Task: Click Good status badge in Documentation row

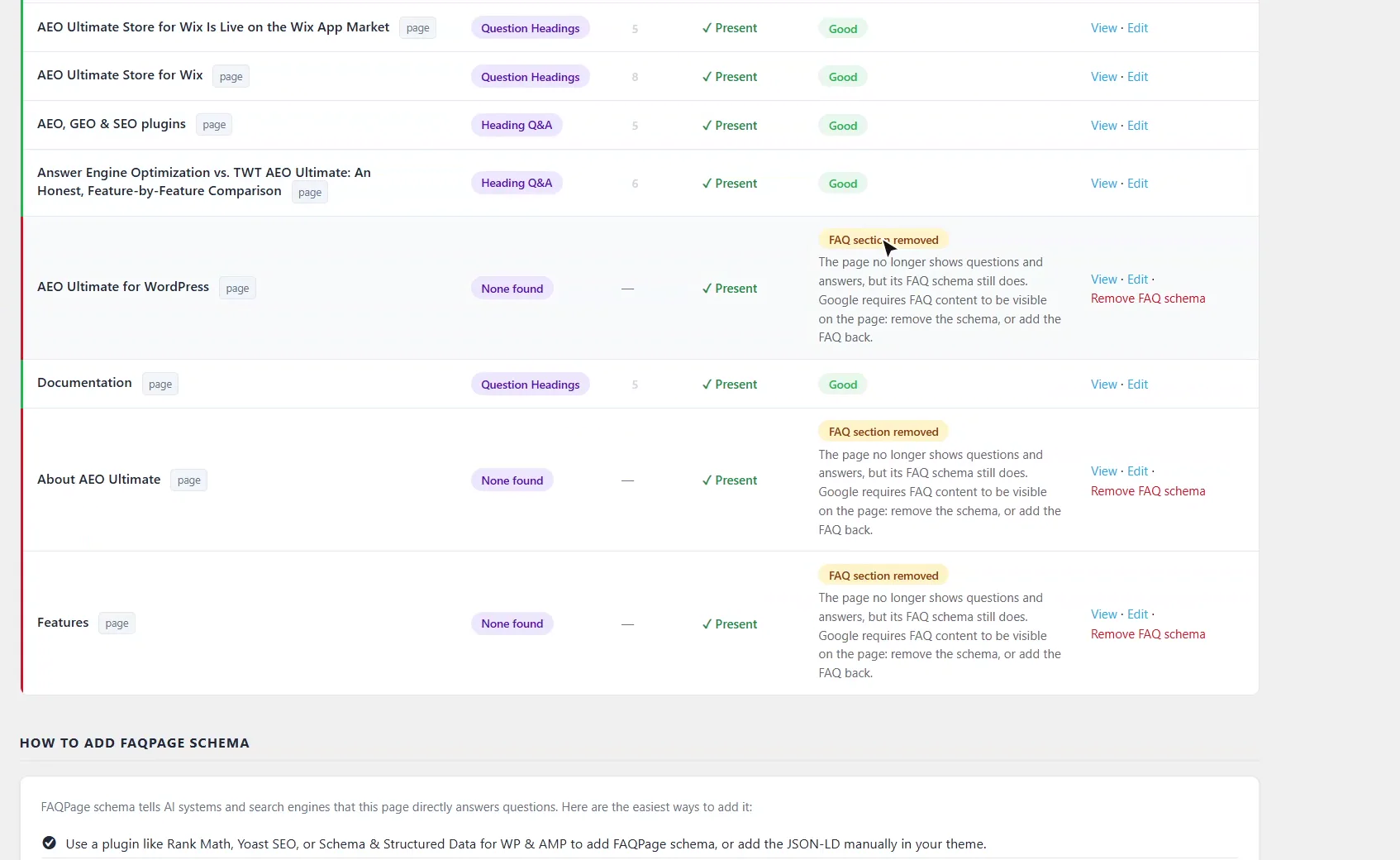Action: tap(843, 385)
